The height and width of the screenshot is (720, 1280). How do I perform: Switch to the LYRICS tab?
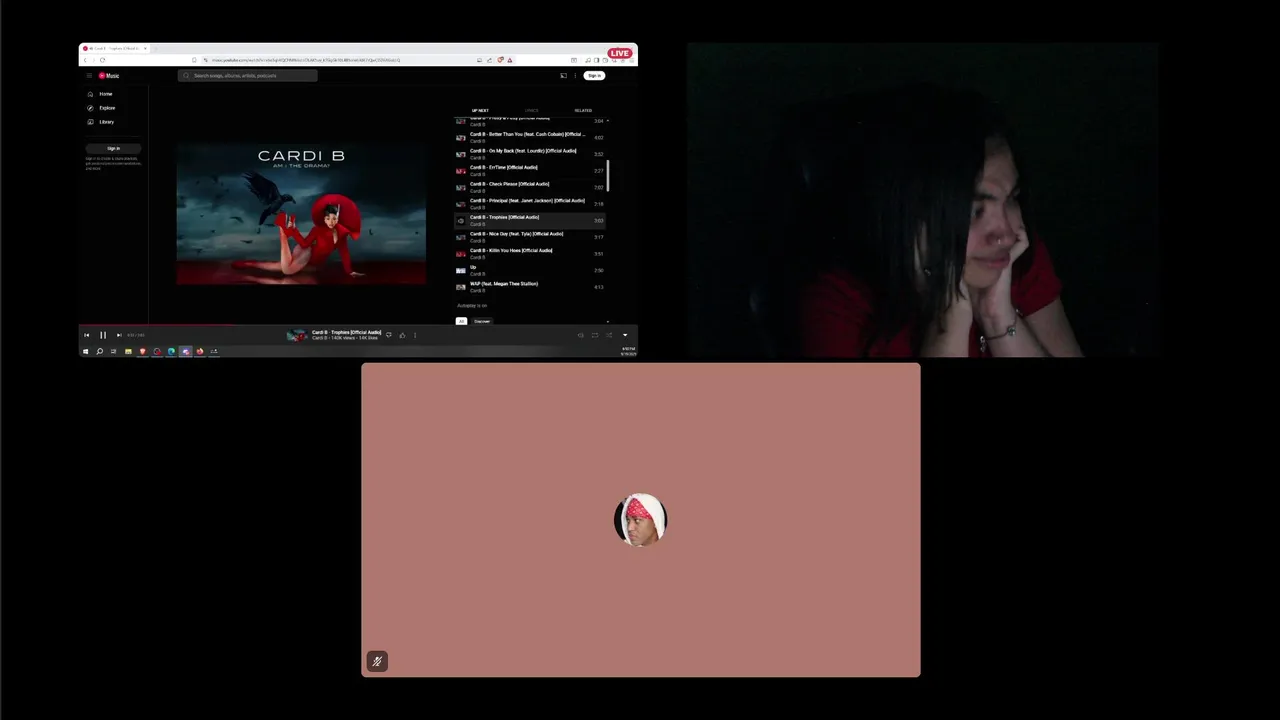point(531,111)
